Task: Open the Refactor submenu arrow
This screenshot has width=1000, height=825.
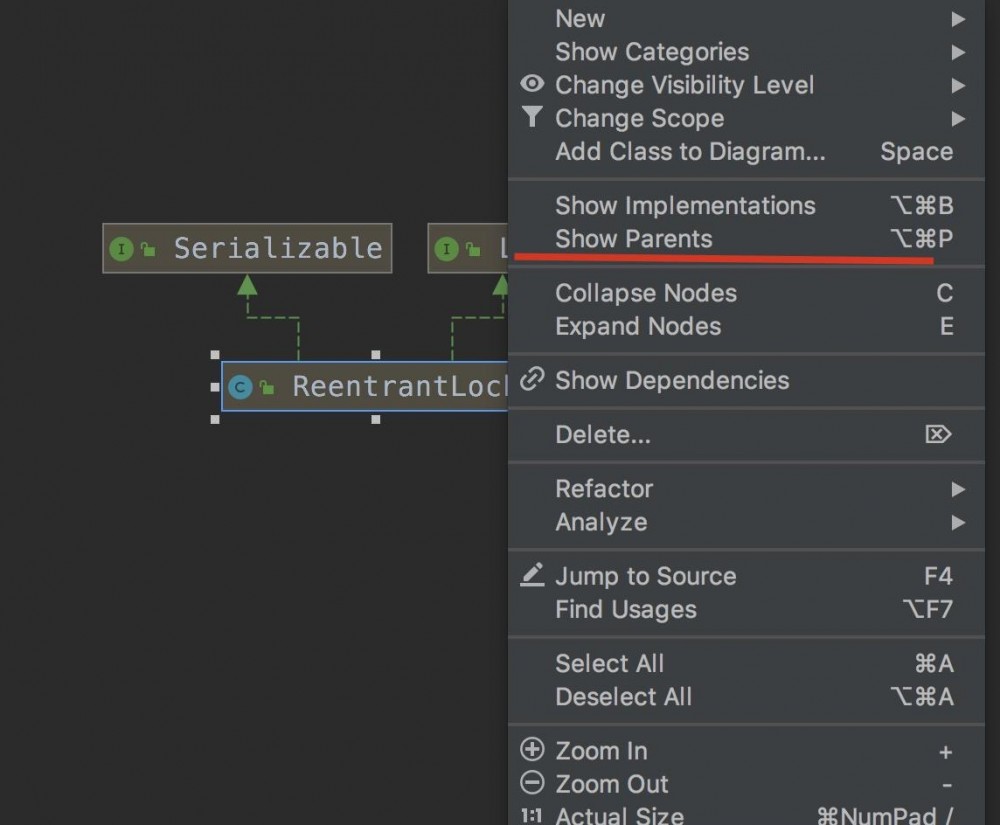Action: 958,489
